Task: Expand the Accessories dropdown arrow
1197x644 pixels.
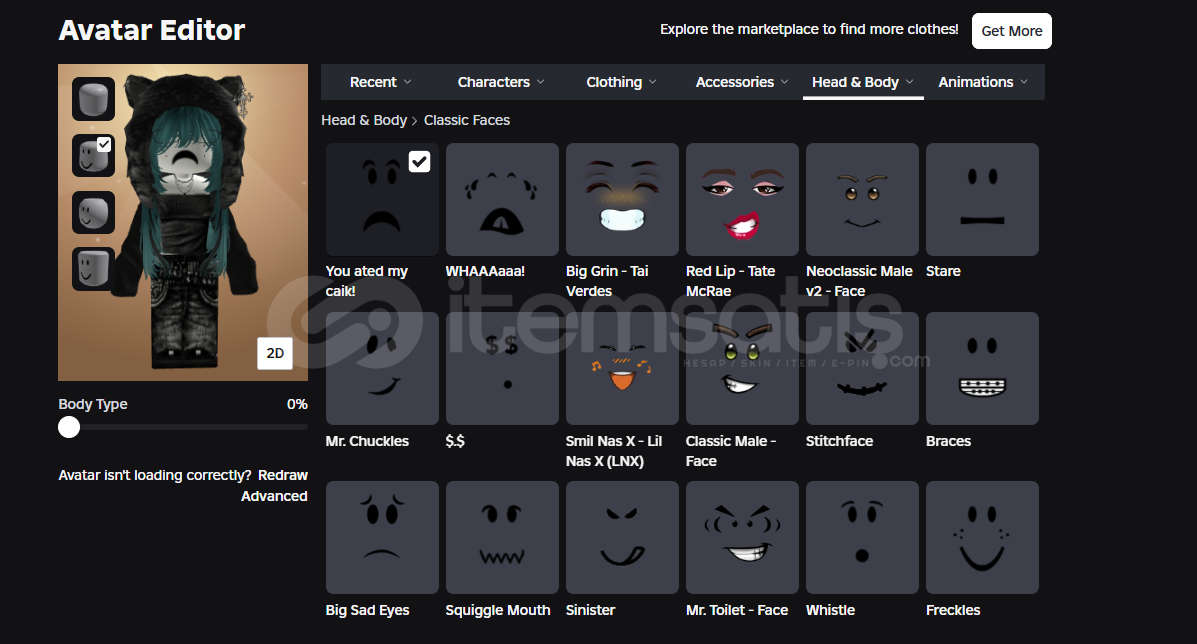Action: click(785, 82)
